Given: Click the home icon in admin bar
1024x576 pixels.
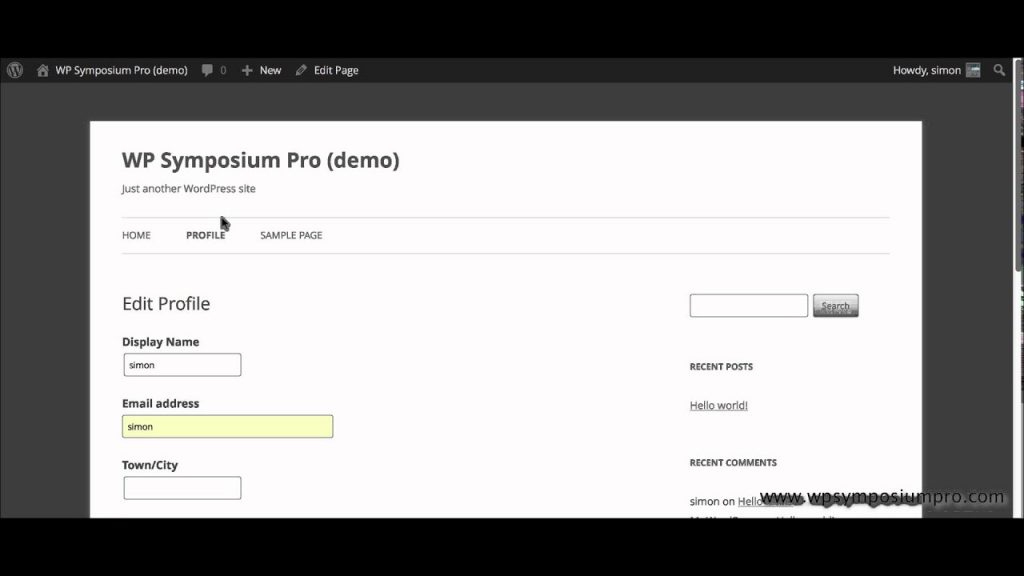Looking at the screenshot, I should coord(42,70).
